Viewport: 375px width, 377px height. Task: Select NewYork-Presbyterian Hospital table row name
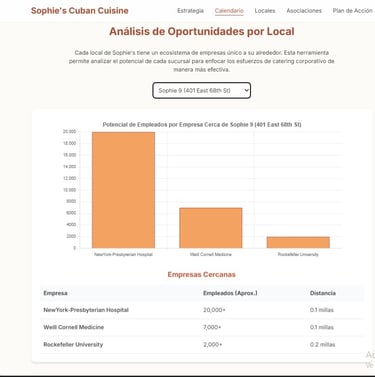pyautogui.click(x=86, y=310)
